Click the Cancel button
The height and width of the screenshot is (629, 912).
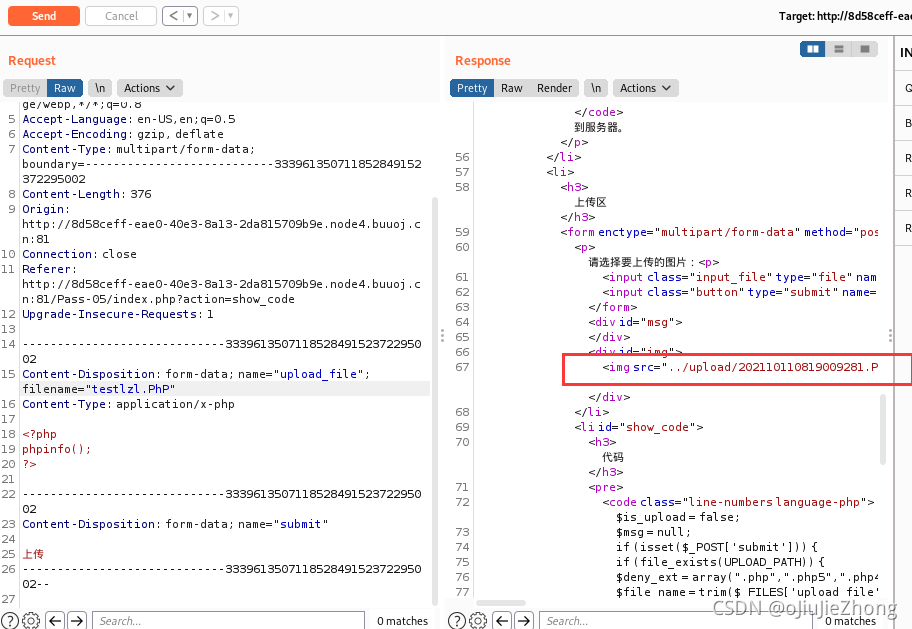point(121,16)
